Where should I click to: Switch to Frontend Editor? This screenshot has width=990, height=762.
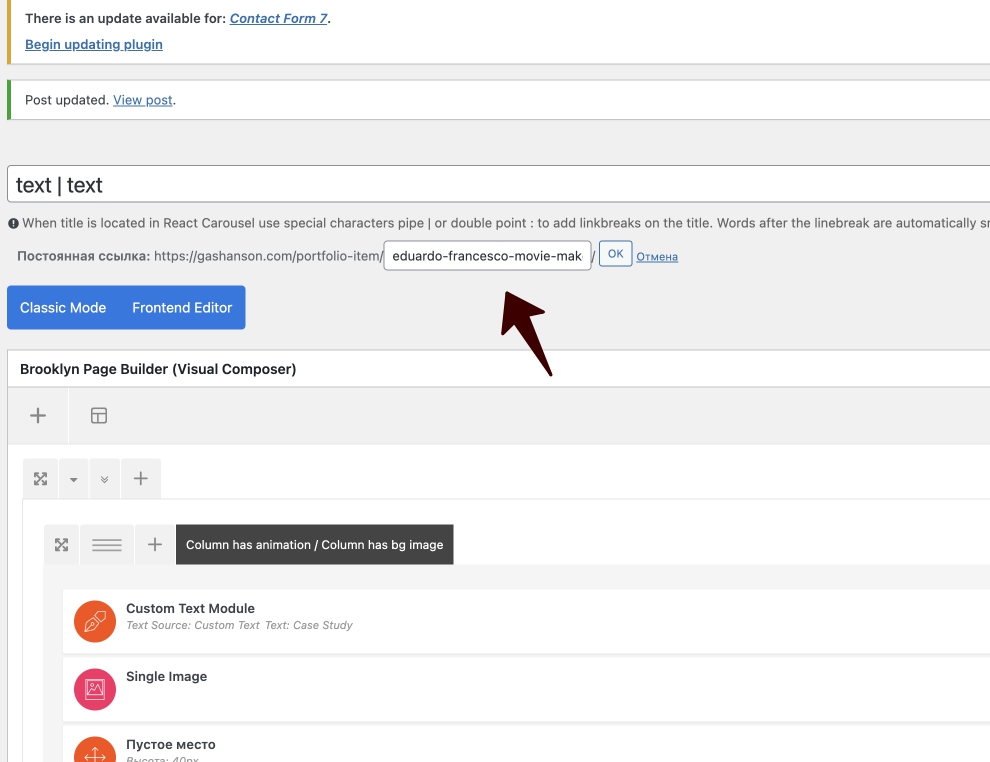click(182, 308)
